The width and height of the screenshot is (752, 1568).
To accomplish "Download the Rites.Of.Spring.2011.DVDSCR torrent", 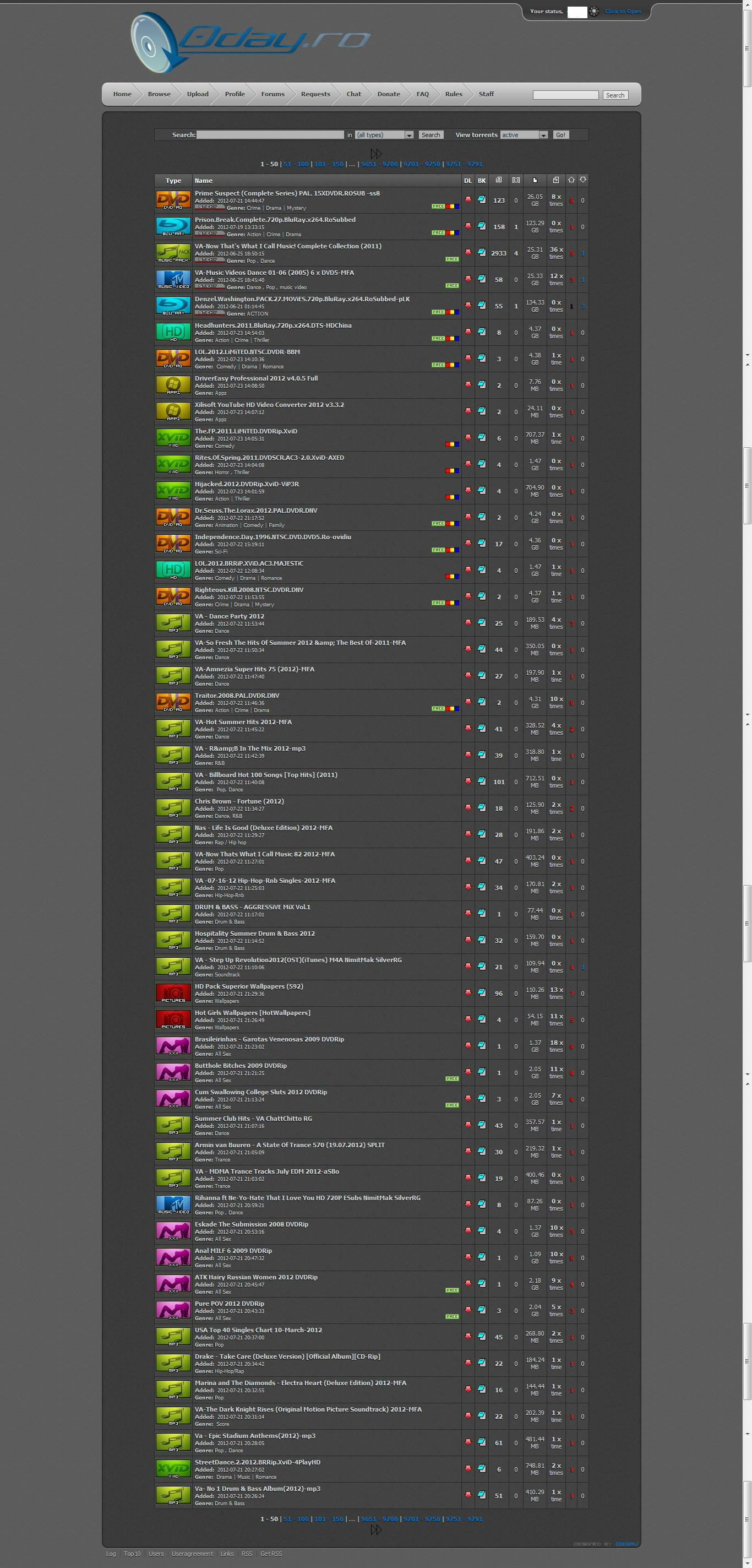I will coord(468,463).
